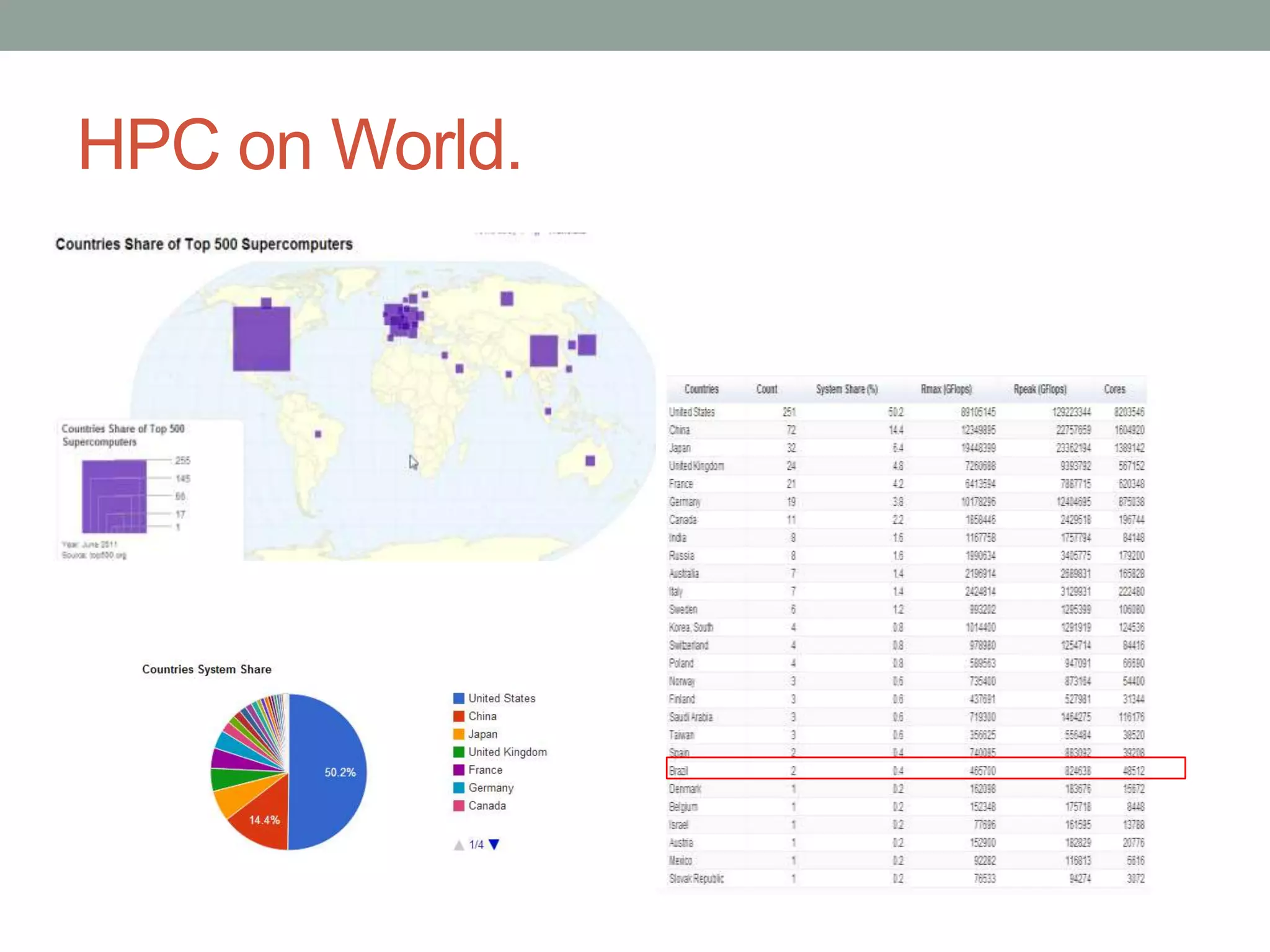Click the 'Germany' table row name

click(685, 502)
